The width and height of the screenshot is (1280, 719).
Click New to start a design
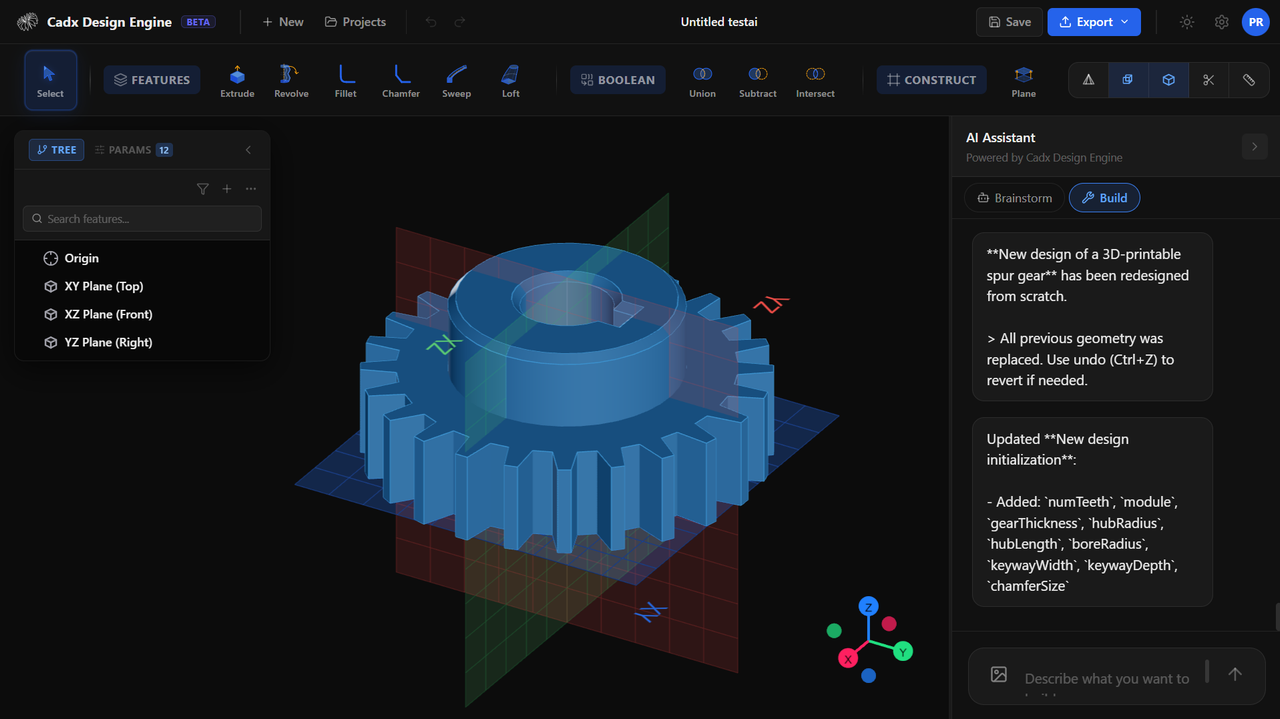(x=283, y=22)
